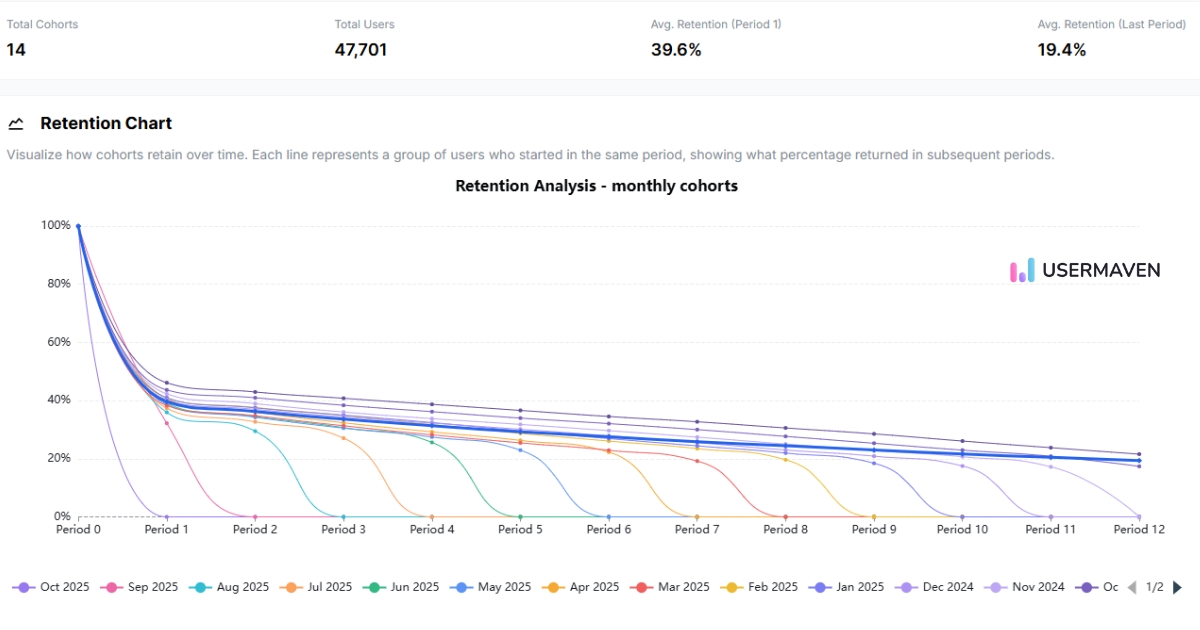1200x630 pixels.
Task: Go to previous legend page arrow
Action: click(x=1132, y=587)
